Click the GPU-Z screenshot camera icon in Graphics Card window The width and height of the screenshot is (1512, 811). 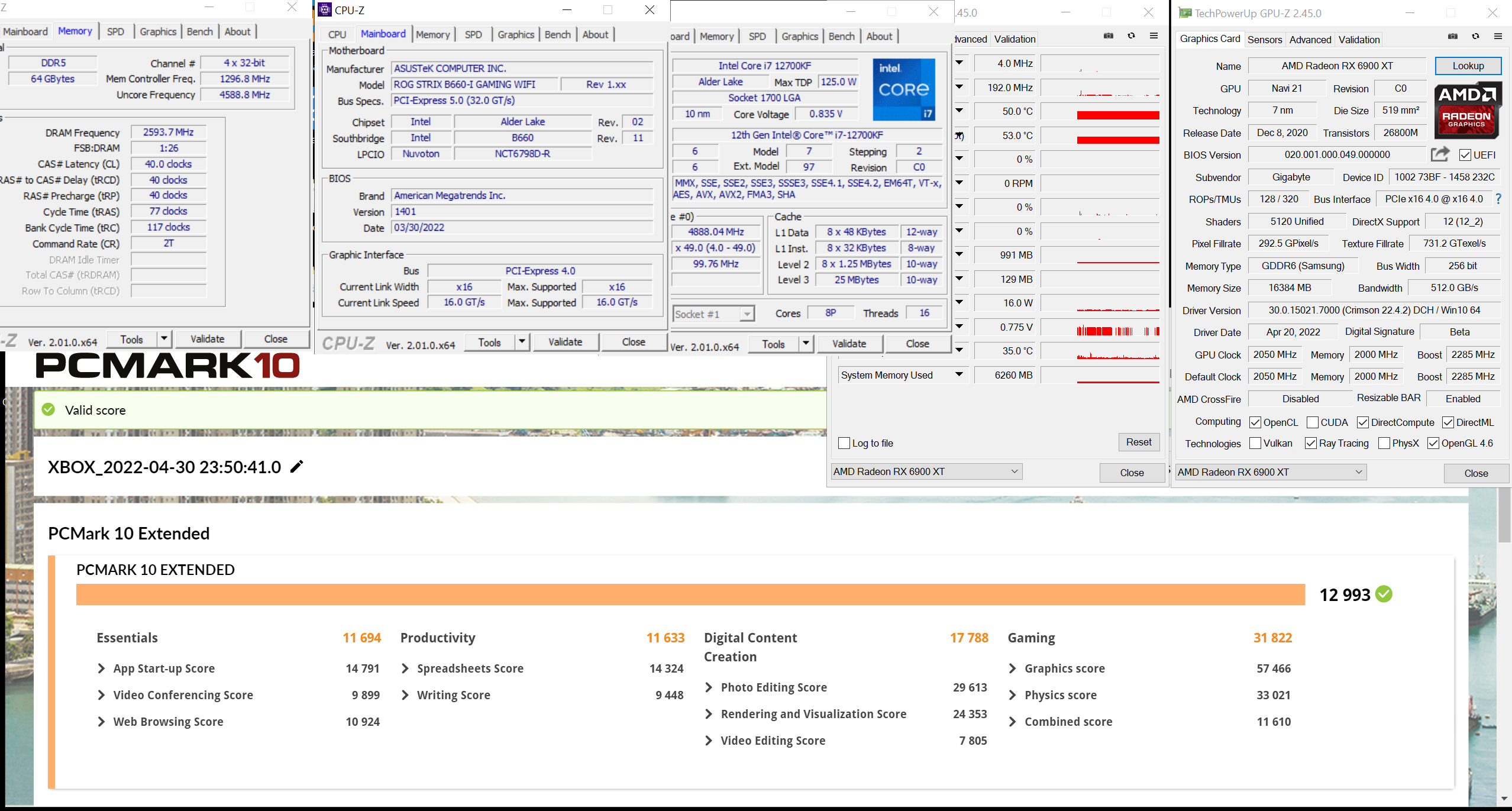click(1452, 37)
